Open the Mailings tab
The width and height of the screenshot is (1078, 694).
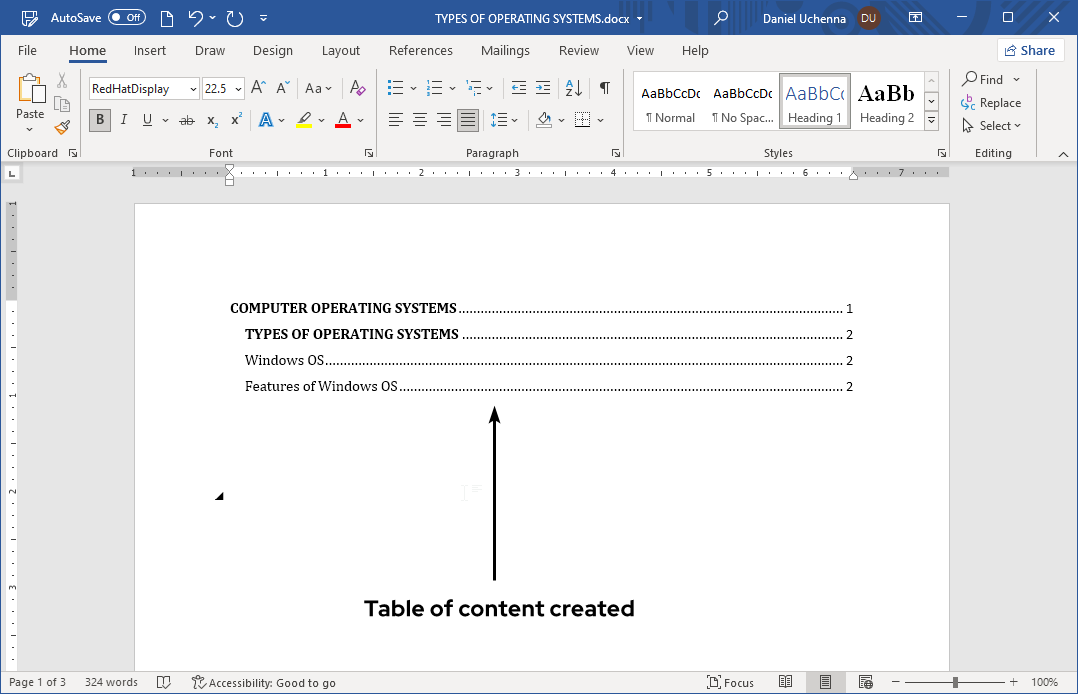(505, 50)
